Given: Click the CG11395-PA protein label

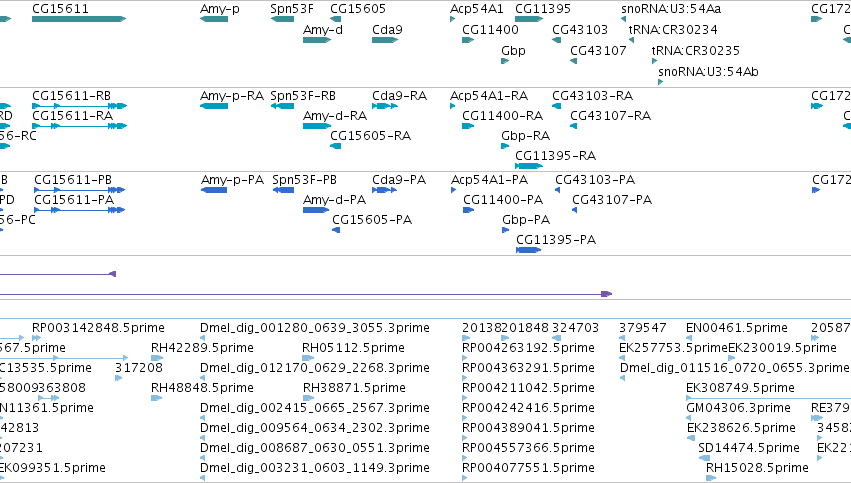Looking at the screenshot, I should (556, 240).
